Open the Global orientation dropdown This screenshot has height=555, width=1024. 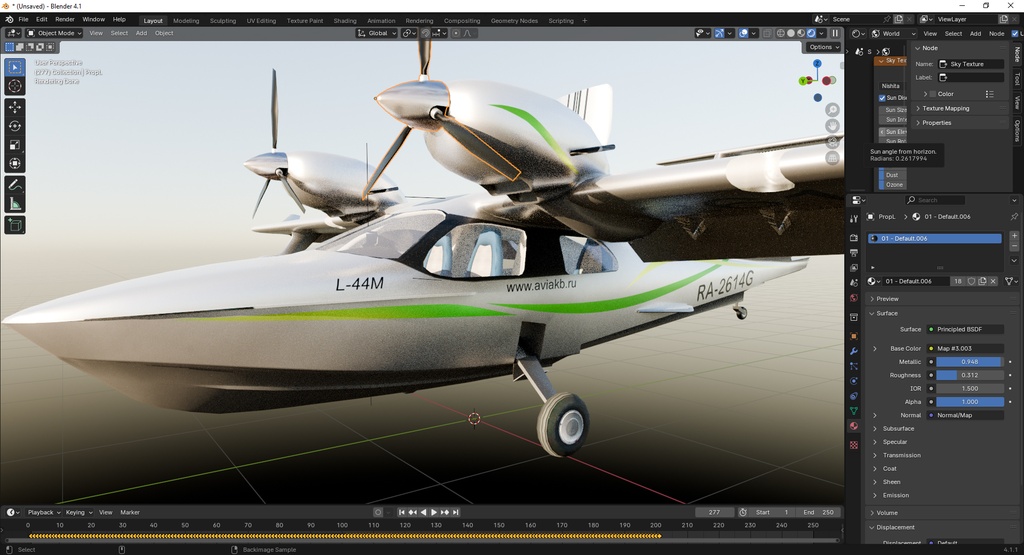tap(377, 33)
